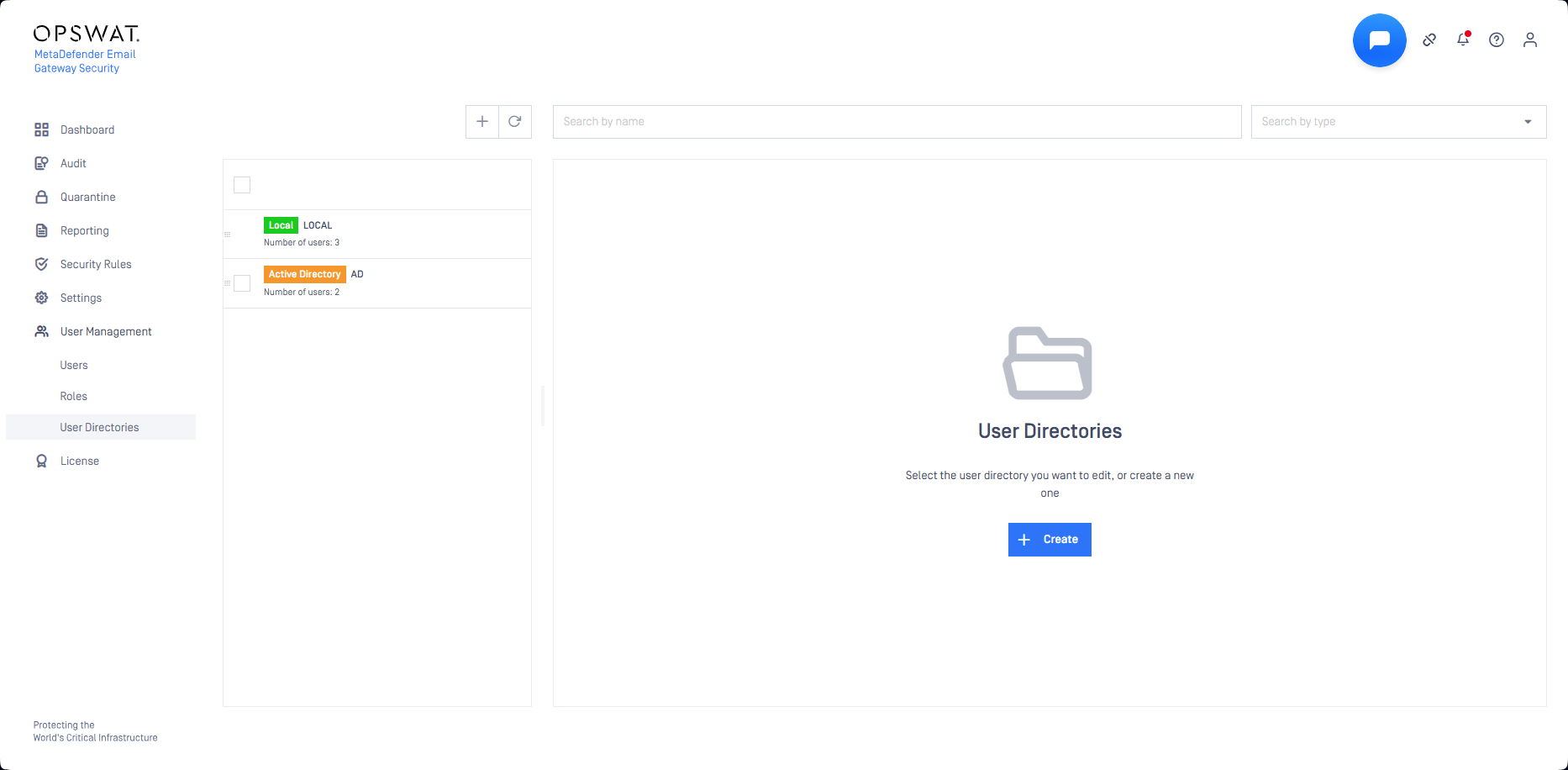Open the chat support bubble

(x=1379, y=40)
